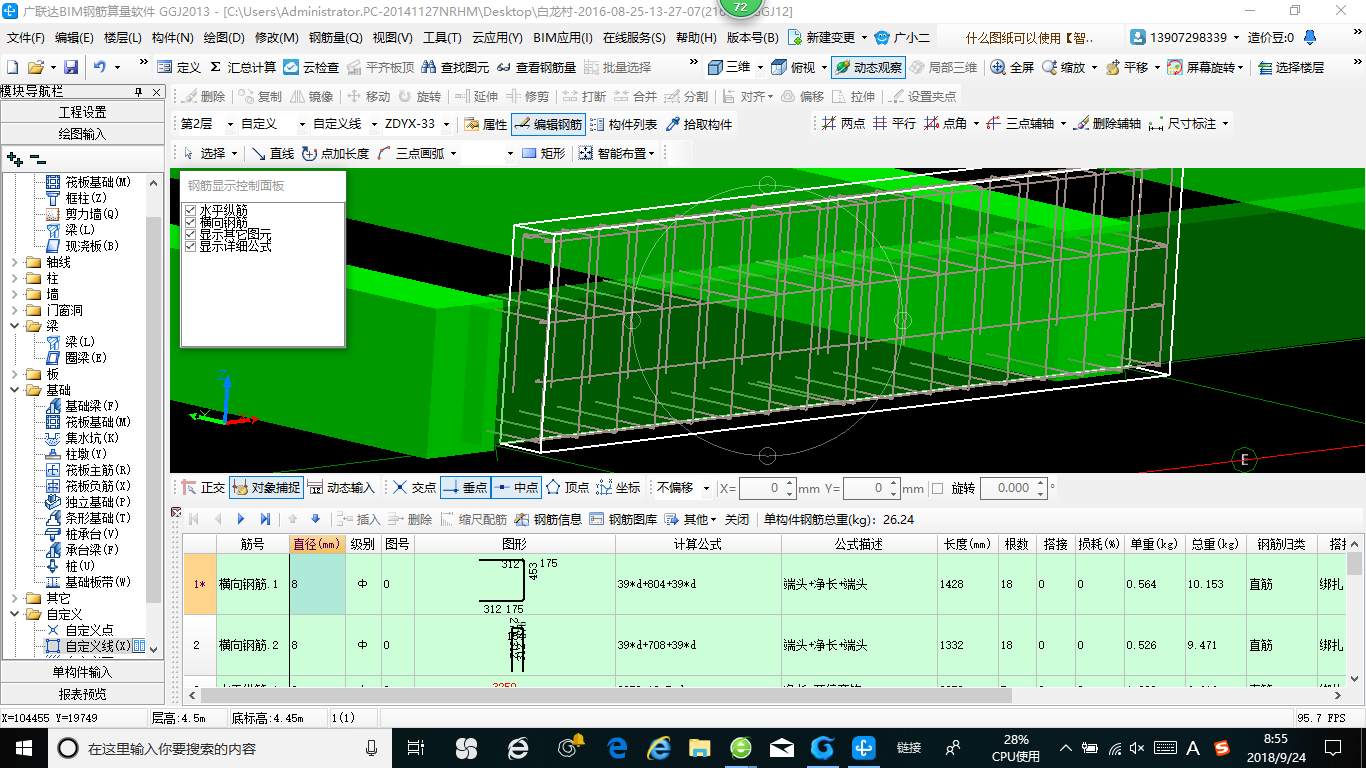
Task: Select the 直线 line drawing tool
Action: pos(272,153)
